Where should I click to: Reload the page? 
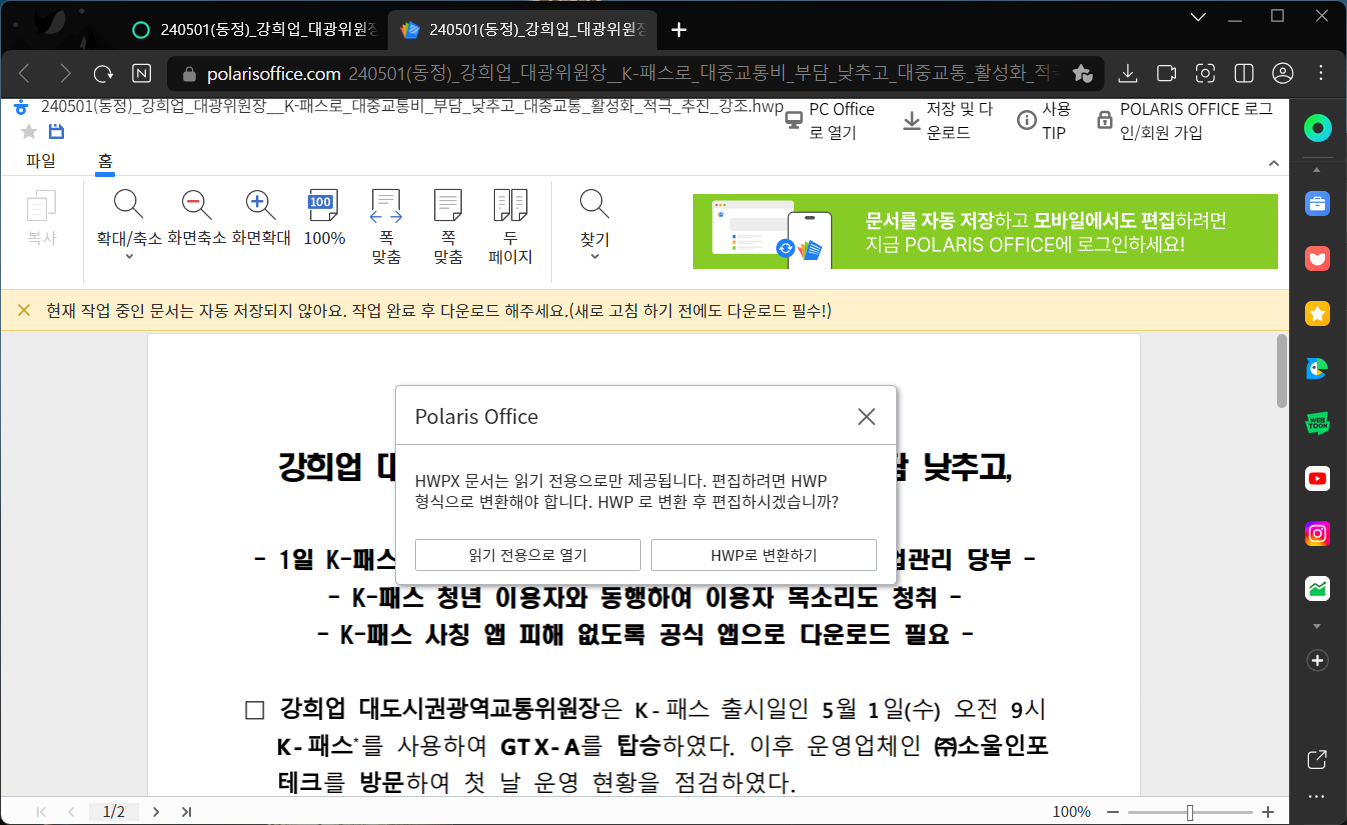[103, 73]
